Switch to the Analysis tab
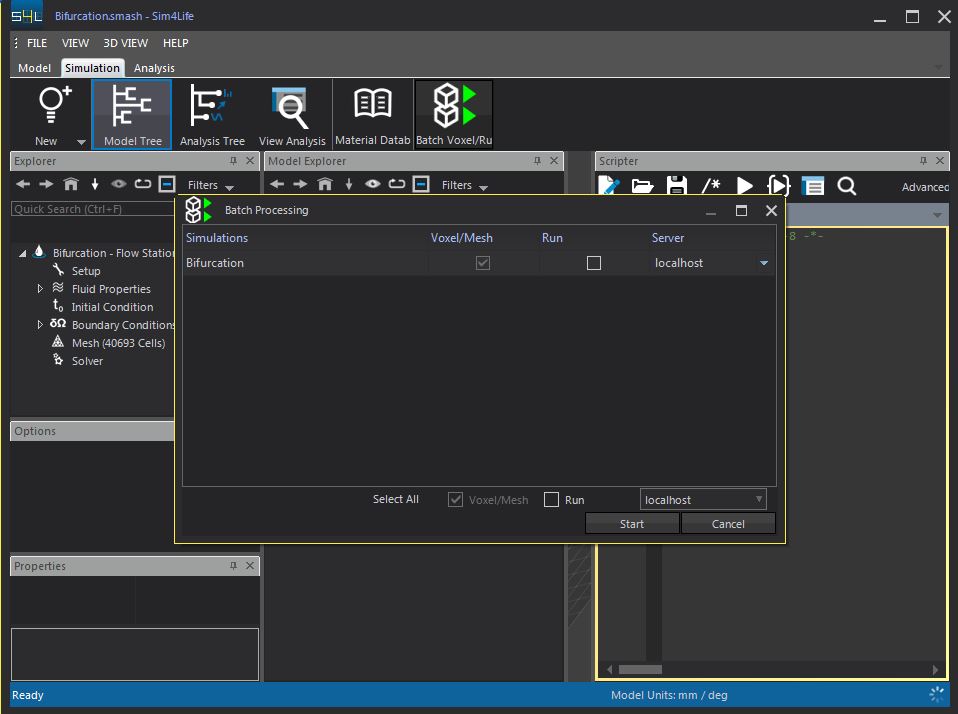 tap(154, 68)
